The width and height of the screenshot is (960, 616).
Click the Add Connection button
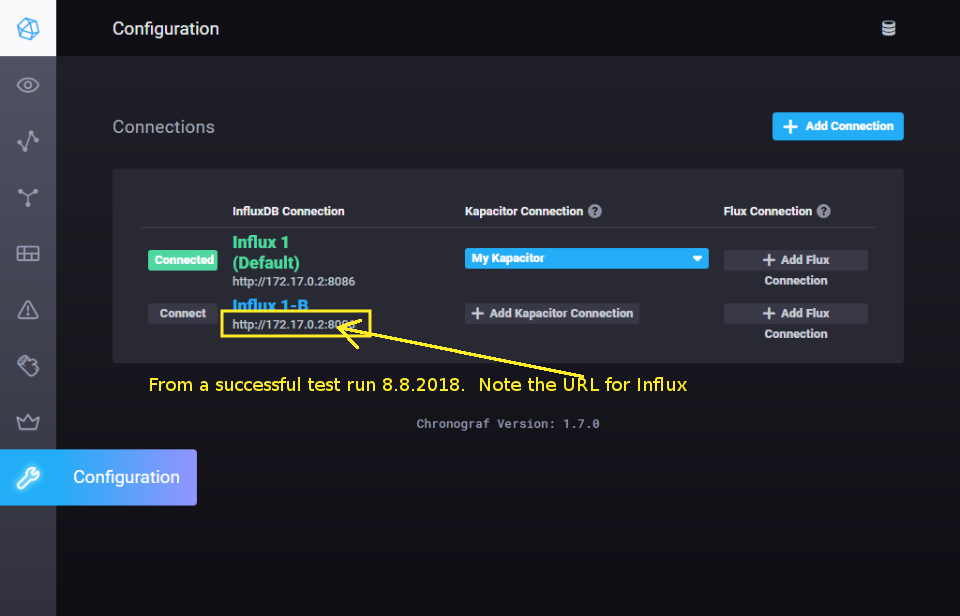tap(837, 126)
